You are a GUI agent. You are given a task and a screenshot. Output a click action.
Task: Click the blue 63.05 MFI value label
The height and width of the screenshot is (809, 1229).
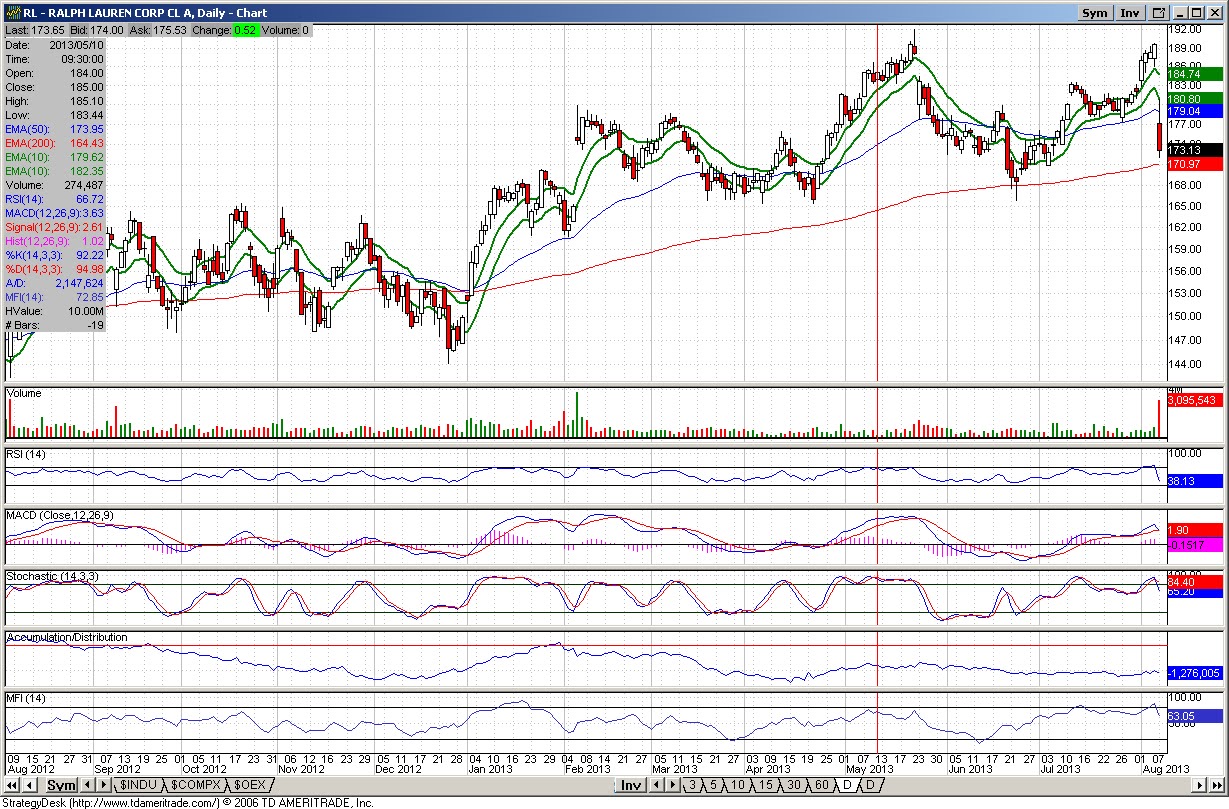[x=1195, y=716]
